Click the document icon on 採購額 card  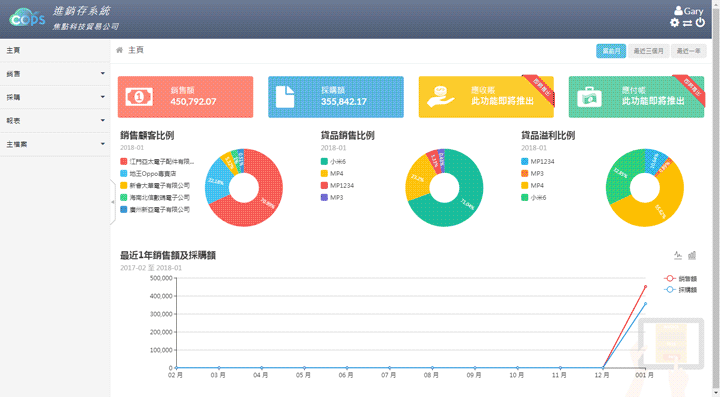click(x=285, y=97)
